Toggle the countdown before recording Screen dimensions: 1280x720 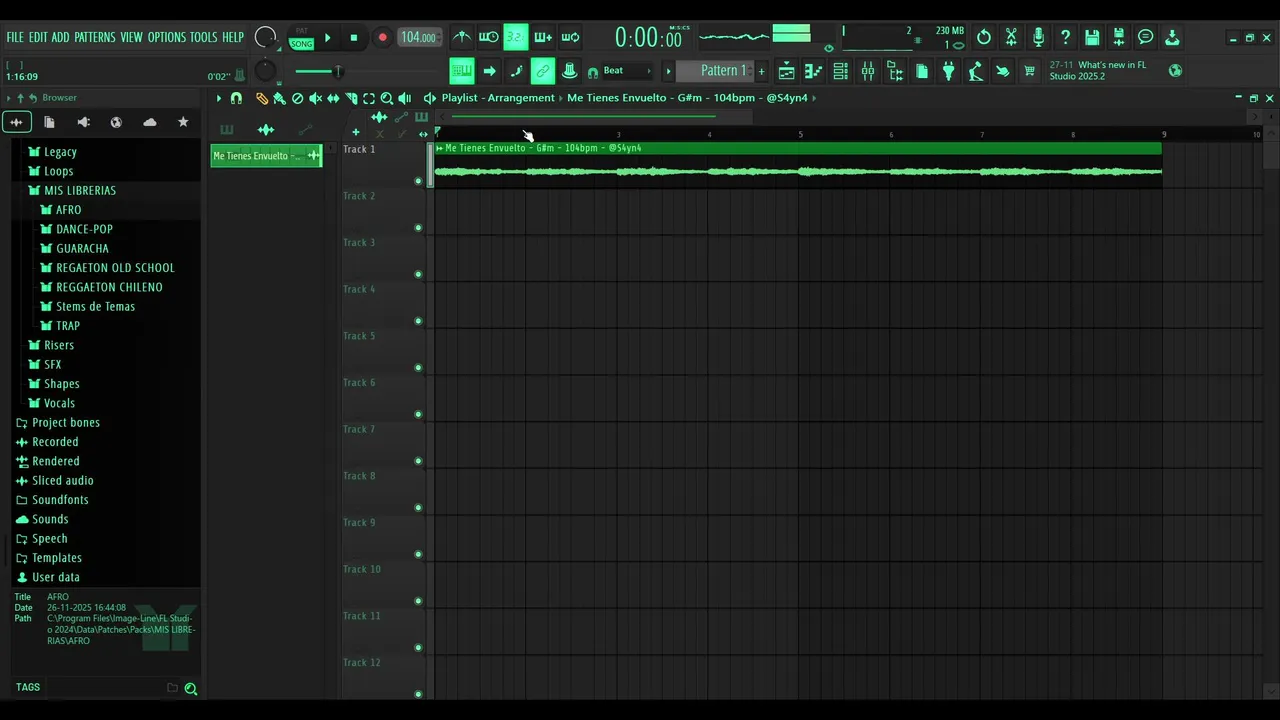point(515,37)
